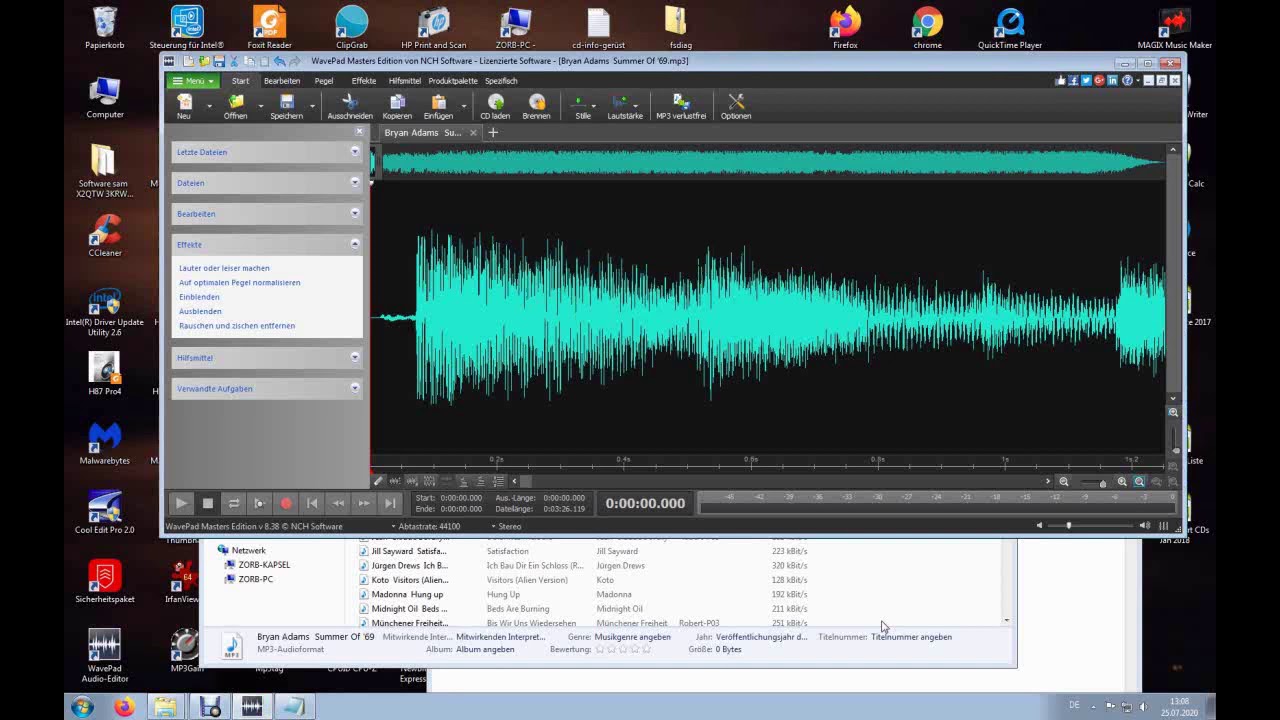Click the speaker mute icon near volume slider

pyautogui.click(x=1039, y=525)
